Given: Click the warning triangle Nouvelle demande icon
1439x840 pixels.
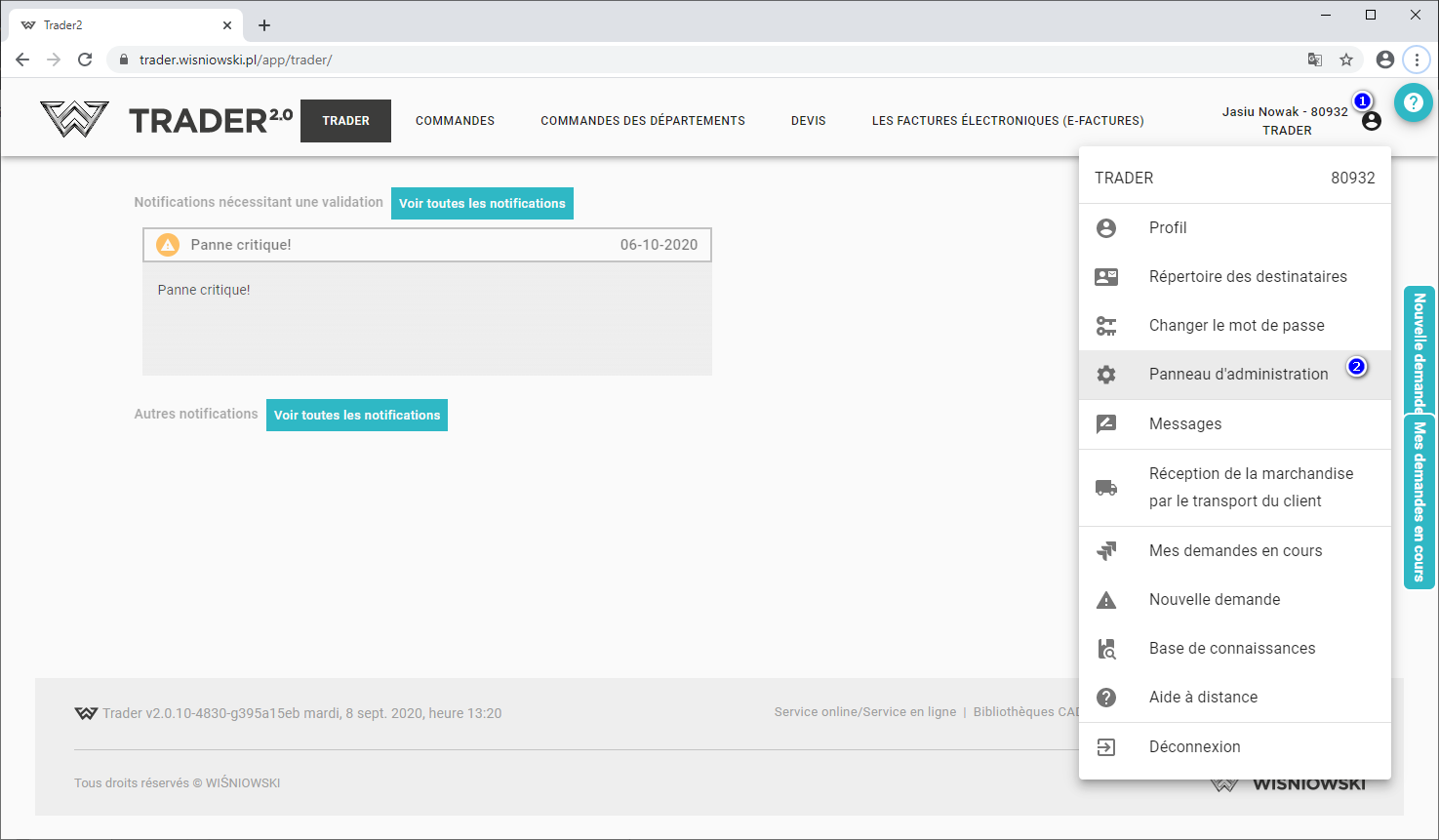Looking at the screenshot, I should click(x=1106, y=600).
